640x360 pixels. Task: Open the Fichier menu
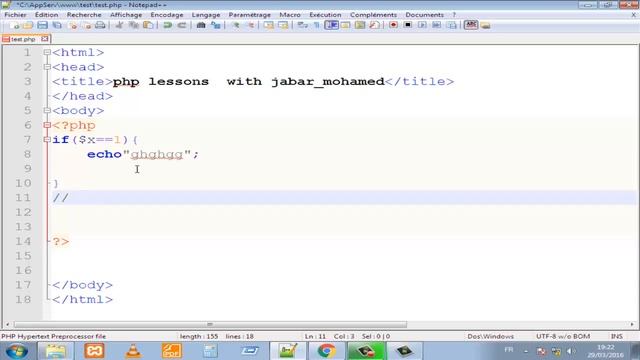click(x=15, y=15)
